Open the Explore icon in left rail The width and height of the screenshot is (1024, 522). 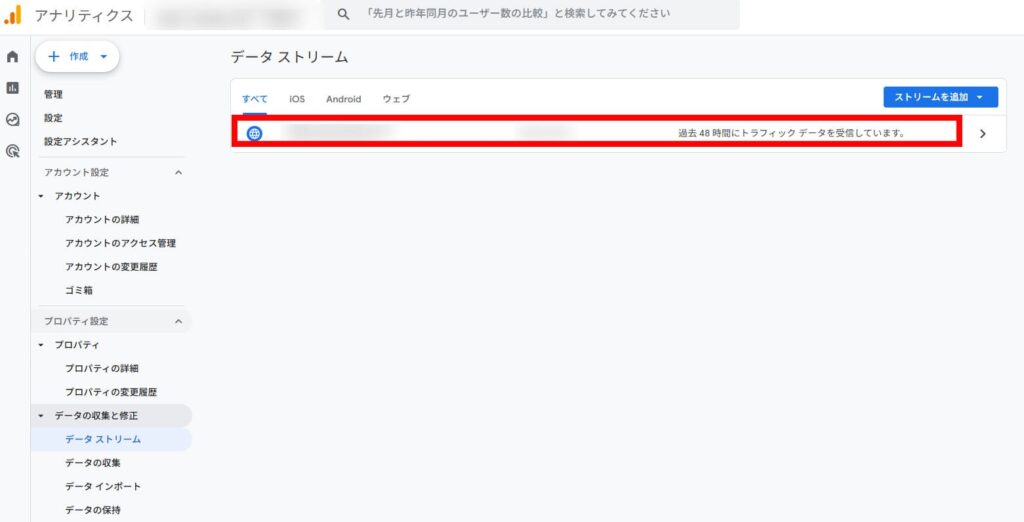coord(13,119)
